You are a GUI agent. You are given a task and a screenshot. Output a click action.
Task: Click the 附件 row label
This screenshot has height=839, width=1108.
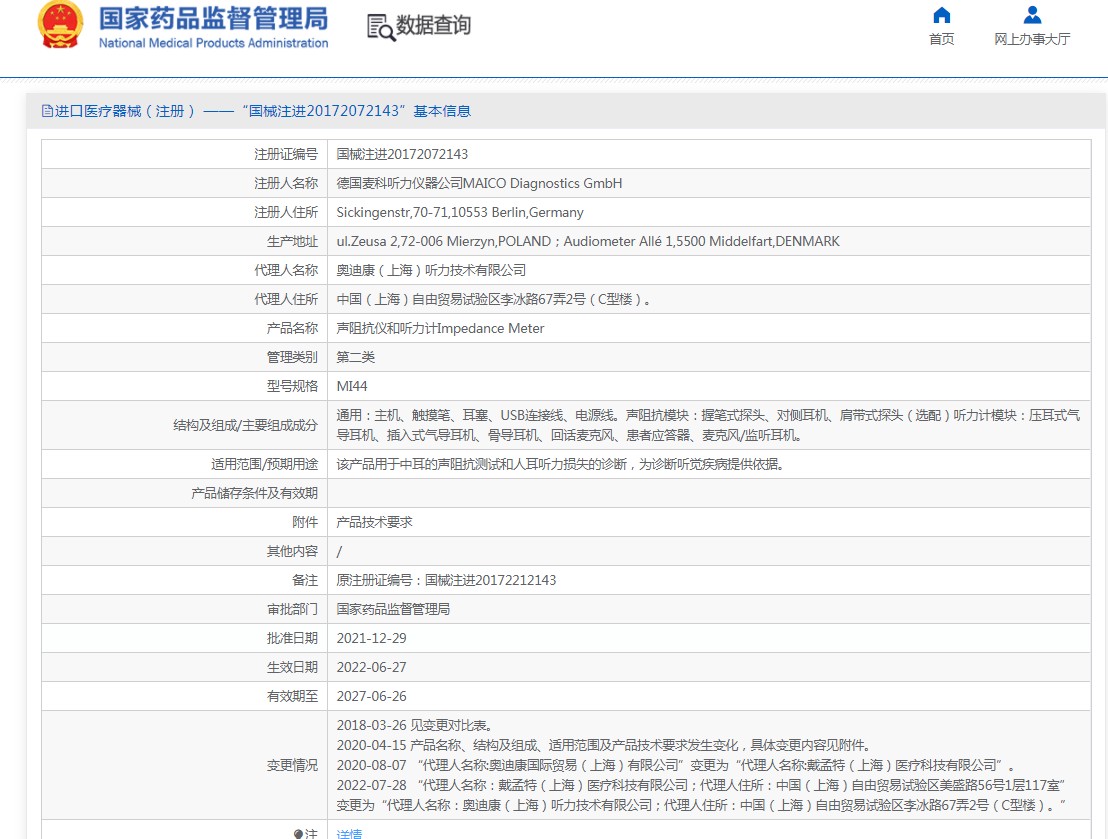[305, 522]
